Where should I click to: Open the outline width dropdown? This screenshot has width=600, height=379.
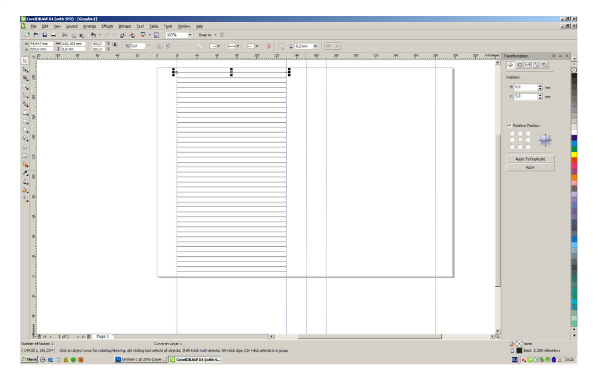[x=316, y=46]
